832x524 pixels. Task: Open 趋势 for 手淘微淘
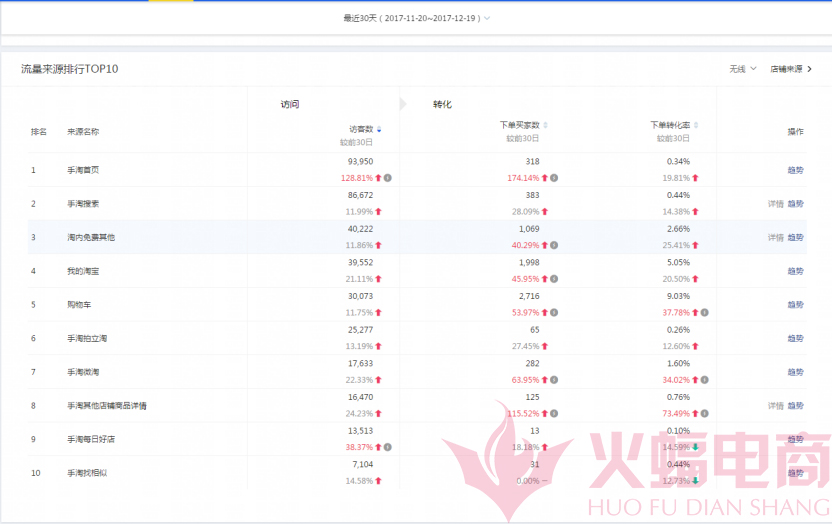[x=795, y=372]
